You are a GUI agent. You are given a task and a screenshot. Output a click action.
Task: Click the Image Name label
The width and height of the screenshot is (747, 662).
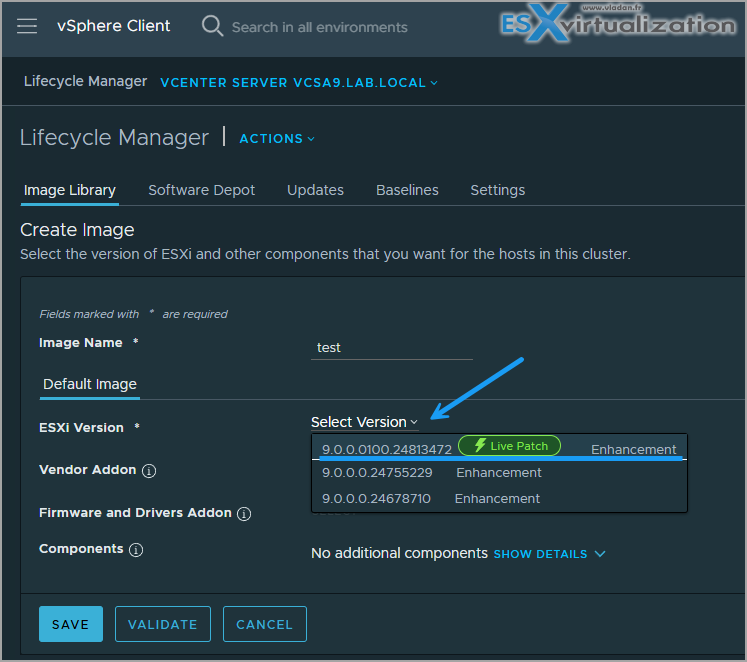tap(81, 343)
